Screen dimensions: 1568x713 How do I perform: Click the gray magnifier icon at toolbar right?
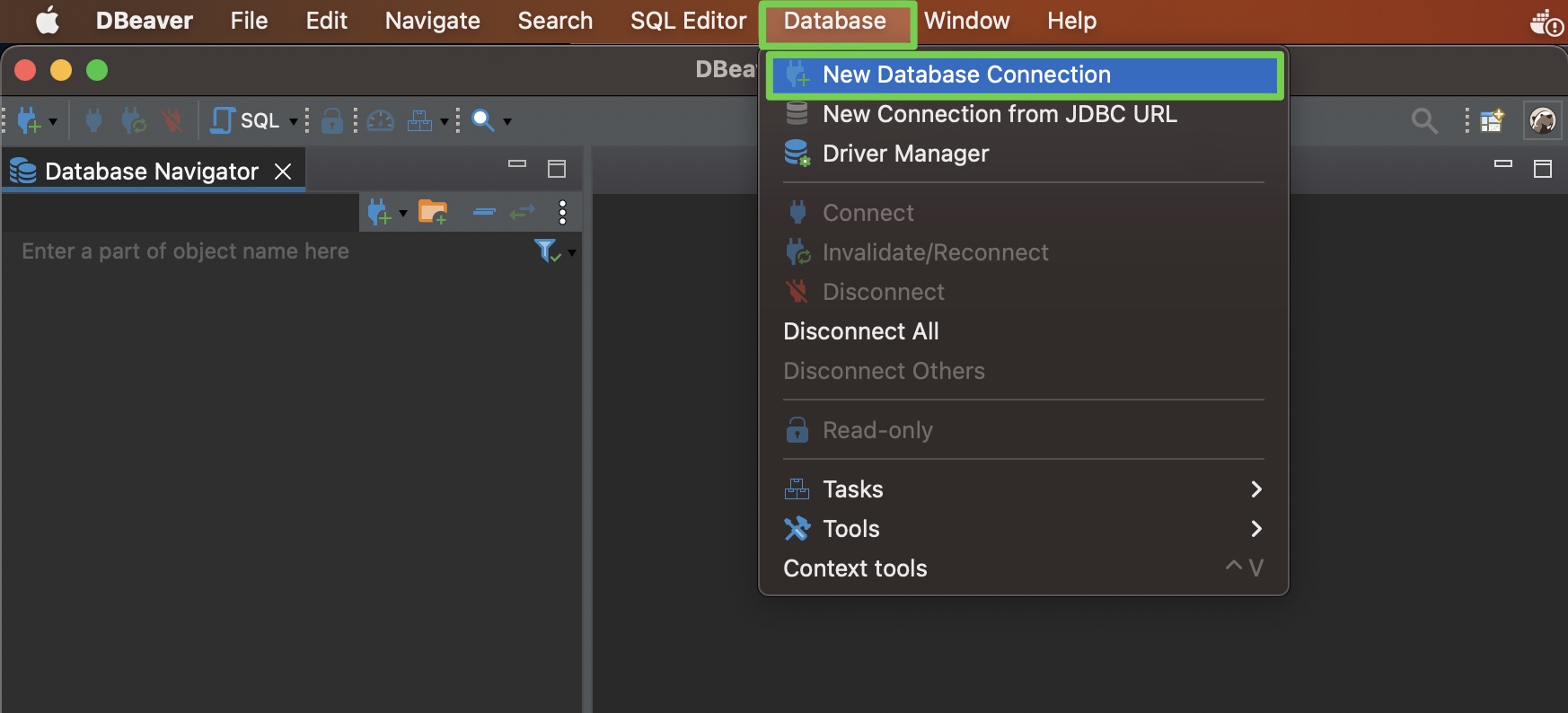1424,120
